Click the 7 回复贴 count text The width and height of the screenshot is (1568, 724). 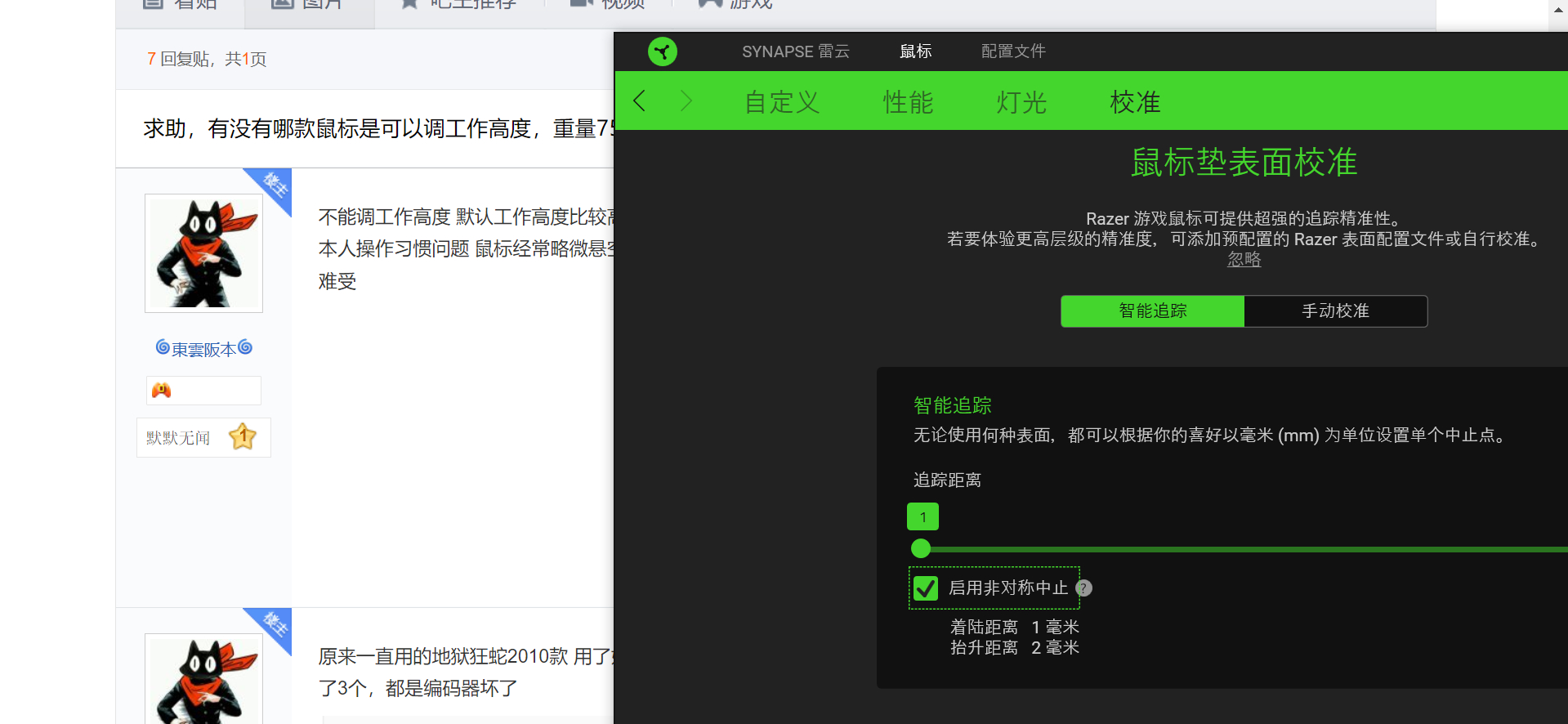point(181,59)
